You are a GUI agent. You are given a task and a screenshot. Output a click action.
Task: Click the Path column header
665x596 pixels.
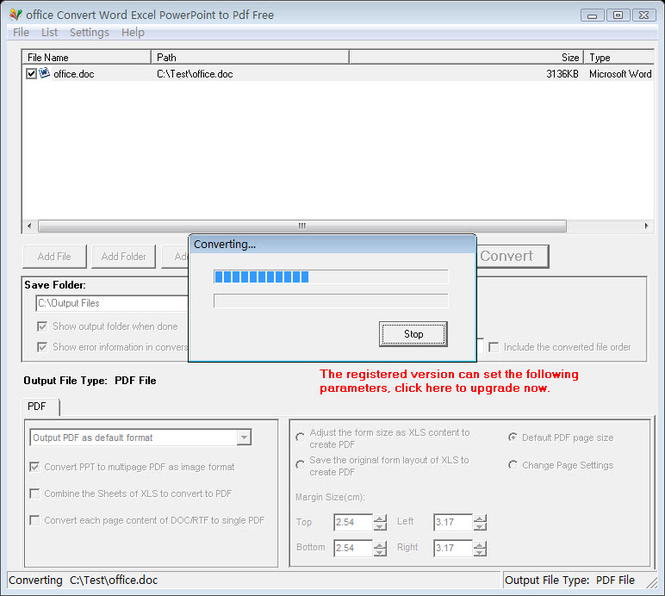(250, 57)
